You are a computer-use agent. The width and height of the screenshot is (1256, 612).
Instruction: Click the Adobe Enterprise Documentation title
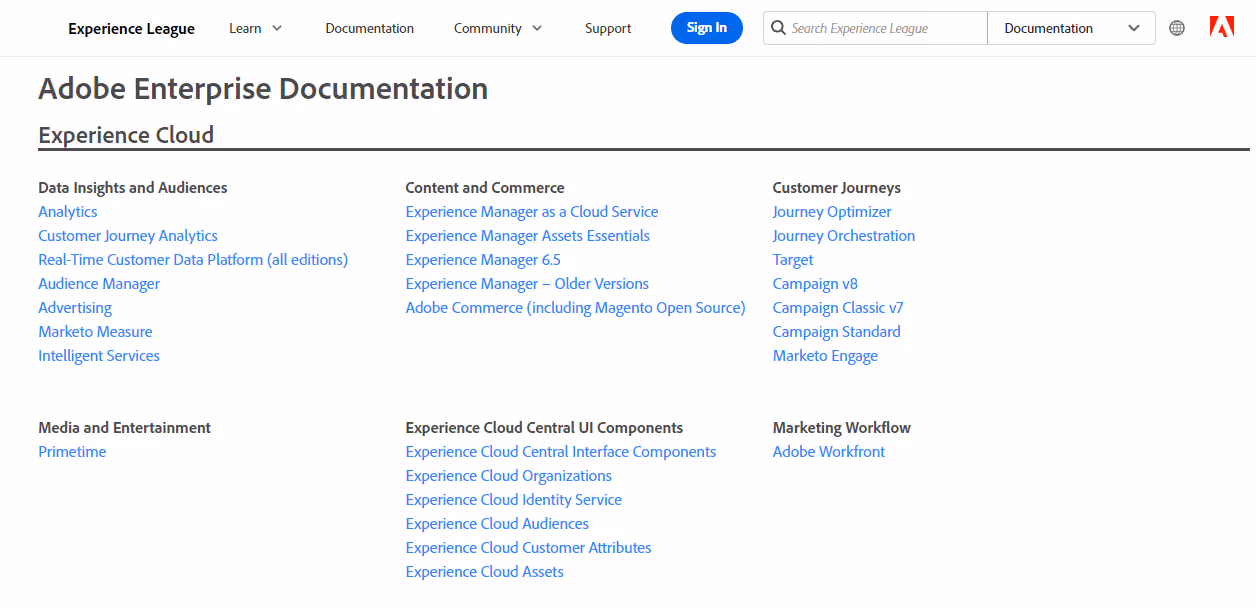(x=263, y=89)
